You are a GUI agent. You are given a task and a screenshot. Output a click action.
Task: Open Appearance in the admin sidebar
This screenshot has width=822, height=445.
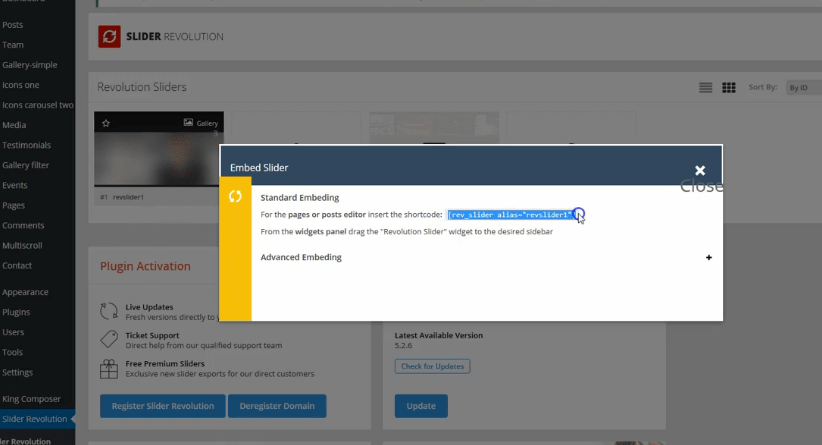[x=25, y=292]
